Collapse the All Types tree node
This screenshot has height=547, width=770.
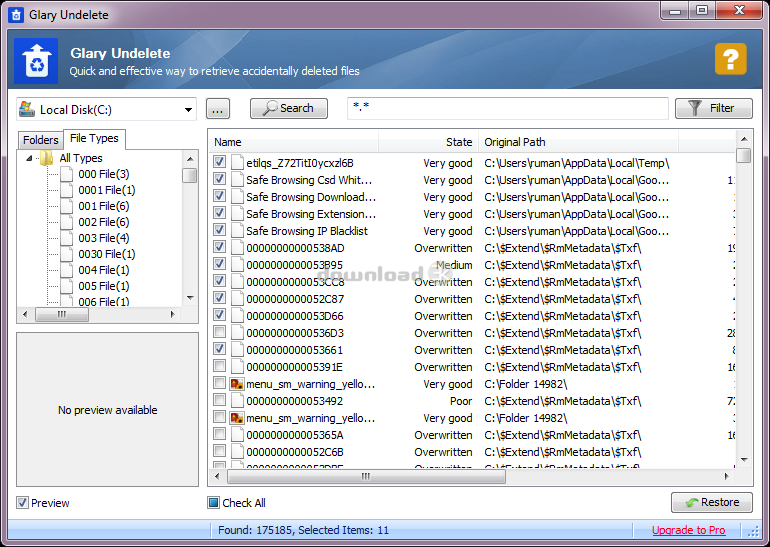(x=29, y=158)
